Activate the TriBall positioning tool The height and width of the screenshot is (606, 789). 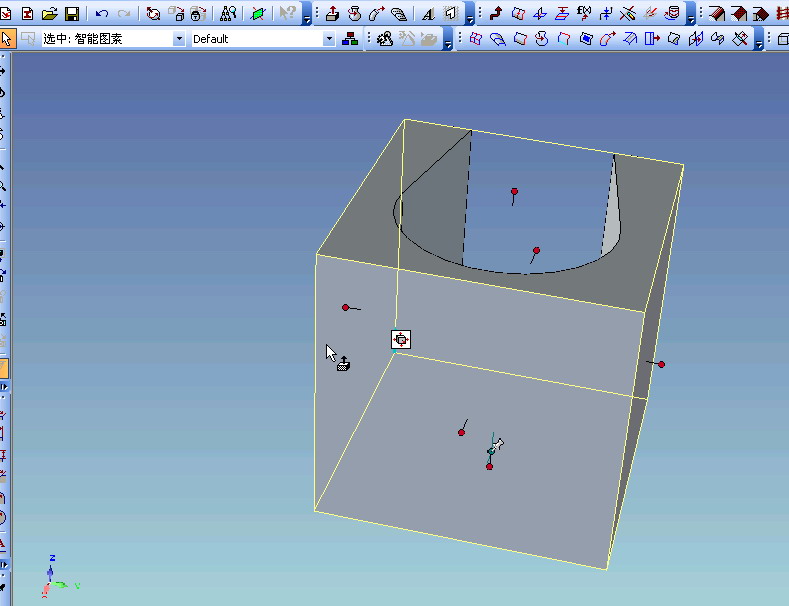click(153, 13)
